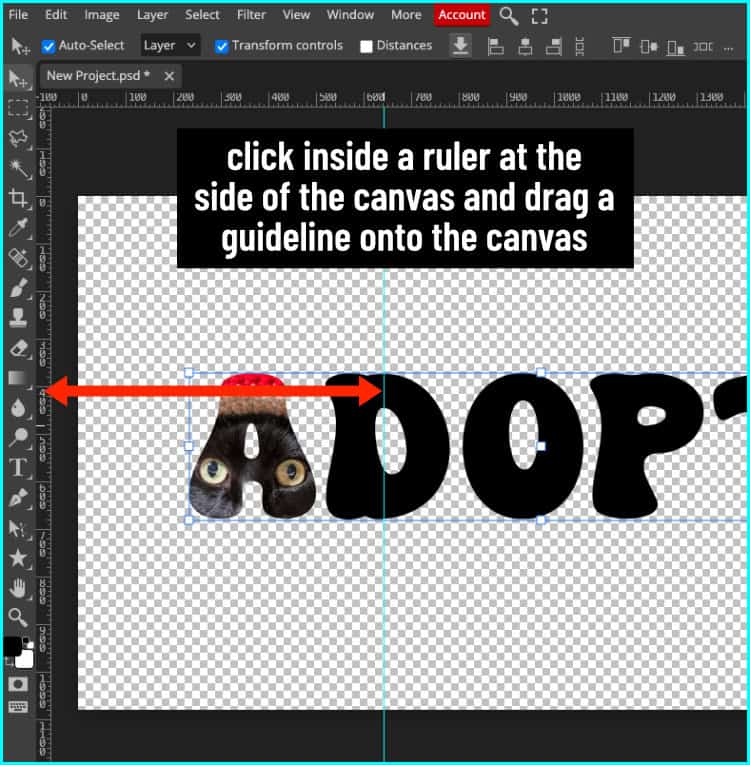Select the Hand tool

pyautogui.click(x=18, y=588)
